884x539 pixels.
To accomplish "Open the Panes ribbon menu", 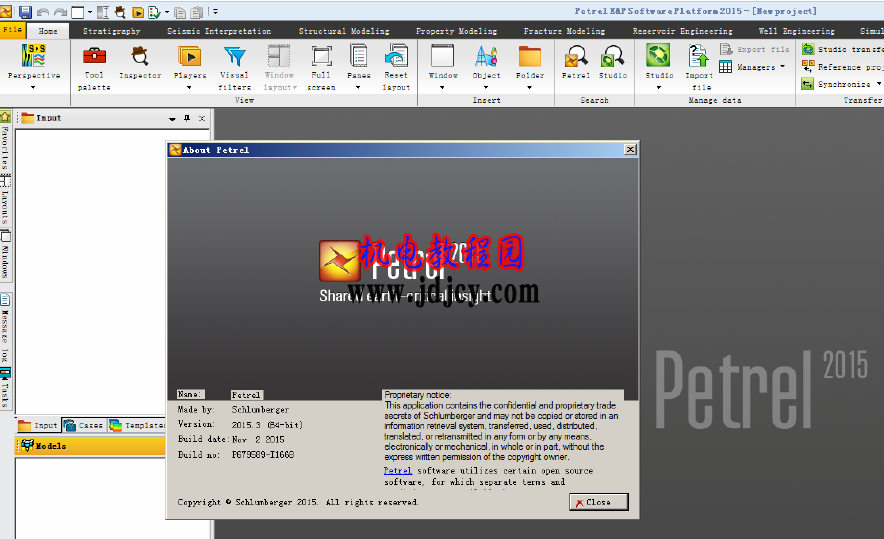I will pyautogui.click(x=359, y=63).
